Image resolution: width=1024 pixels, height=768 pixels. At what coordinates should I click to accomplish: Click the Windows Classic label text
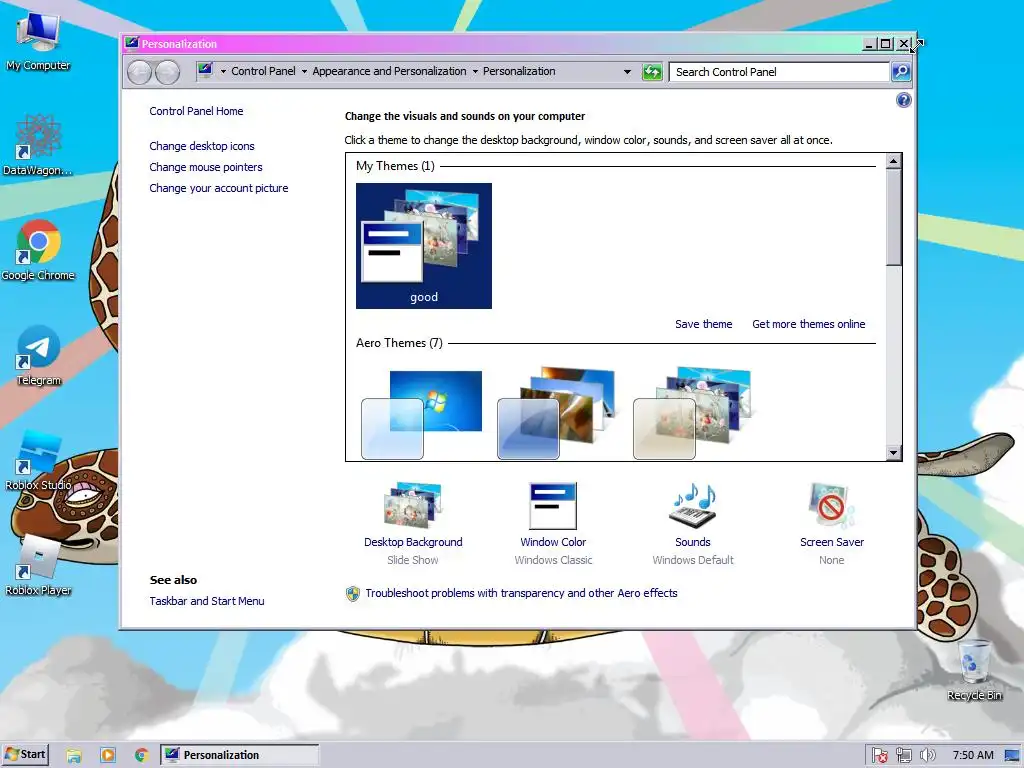pos(553,560)
